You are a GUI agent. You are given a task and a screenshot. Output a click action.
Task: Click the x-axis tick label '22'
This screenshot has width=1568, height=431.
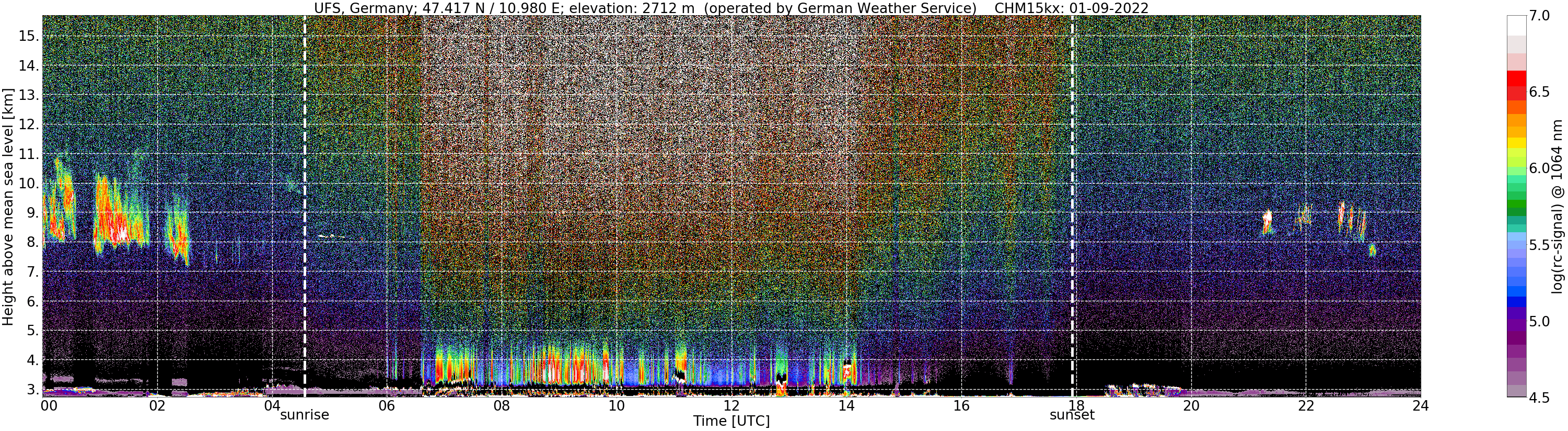point(1305,405)
